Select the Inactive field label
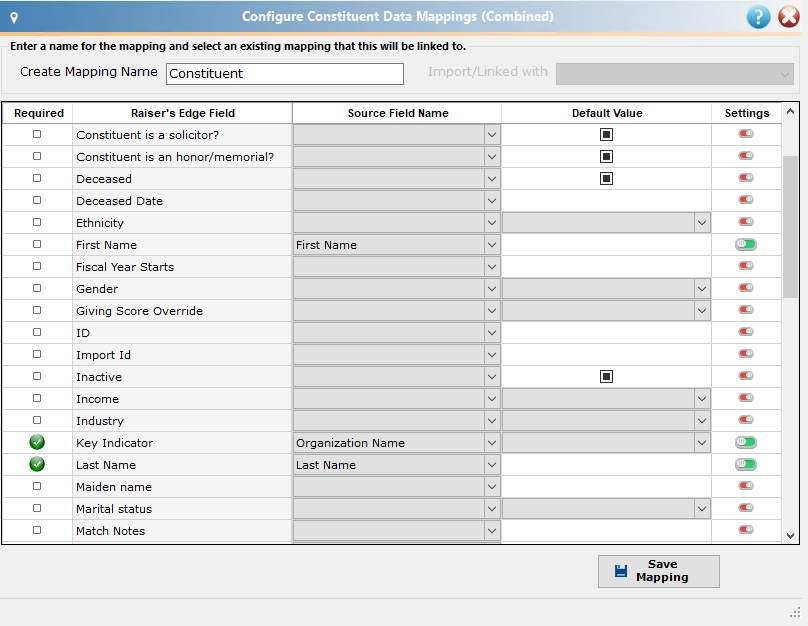 tap(99, 377)
